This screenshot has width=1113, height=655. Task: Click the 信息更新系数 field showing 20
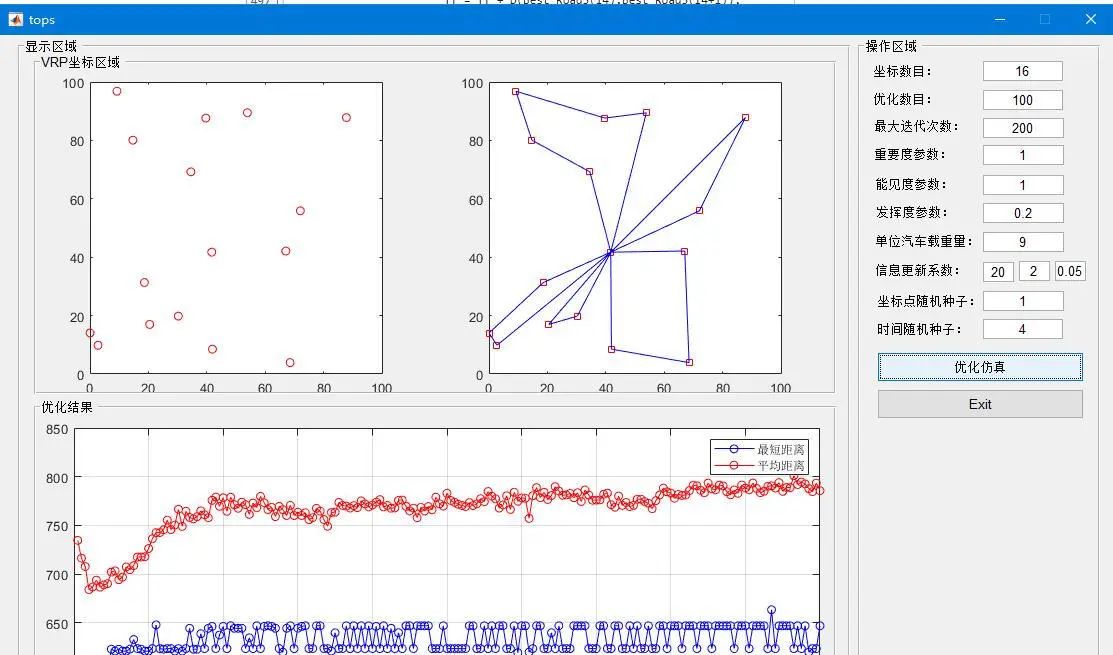pos(998,271)
